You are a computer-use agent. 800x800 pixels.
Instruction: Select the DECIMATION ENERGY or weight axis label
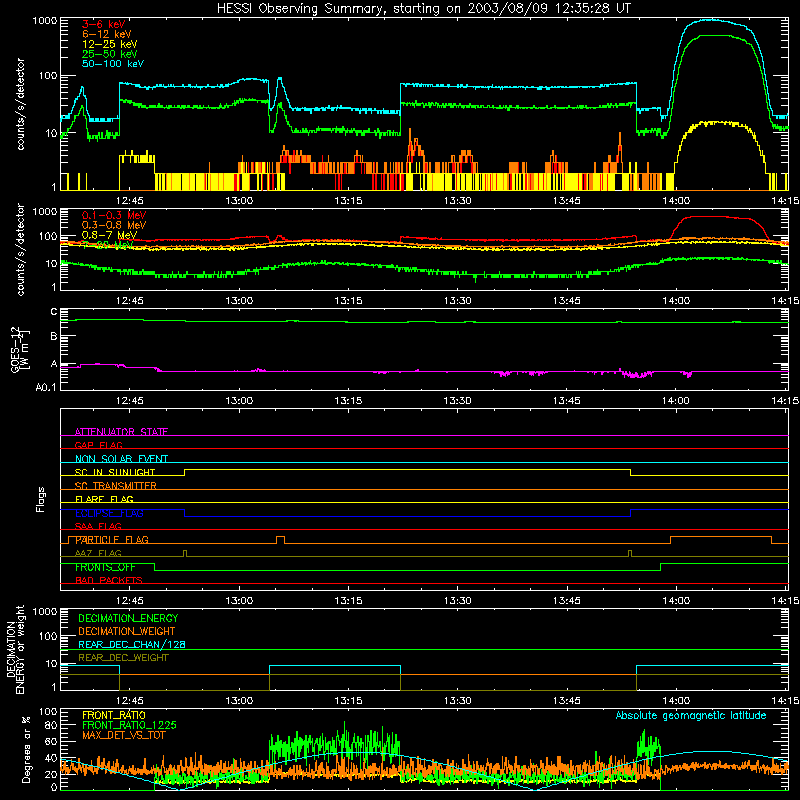tap(15, 649)
